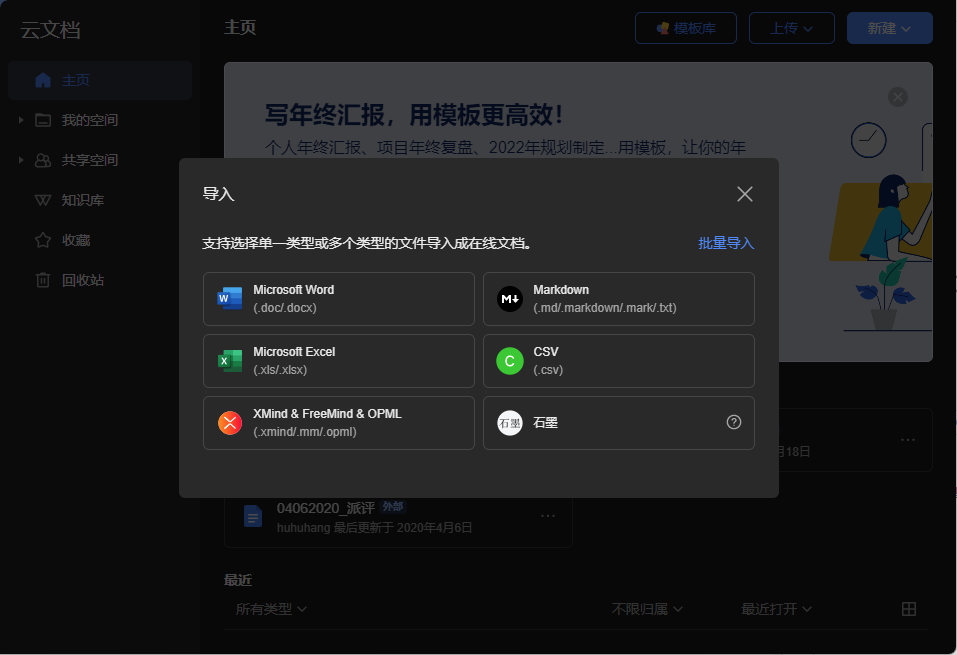
Task: Click the XMind red circle icon
Action: (230, 422)
